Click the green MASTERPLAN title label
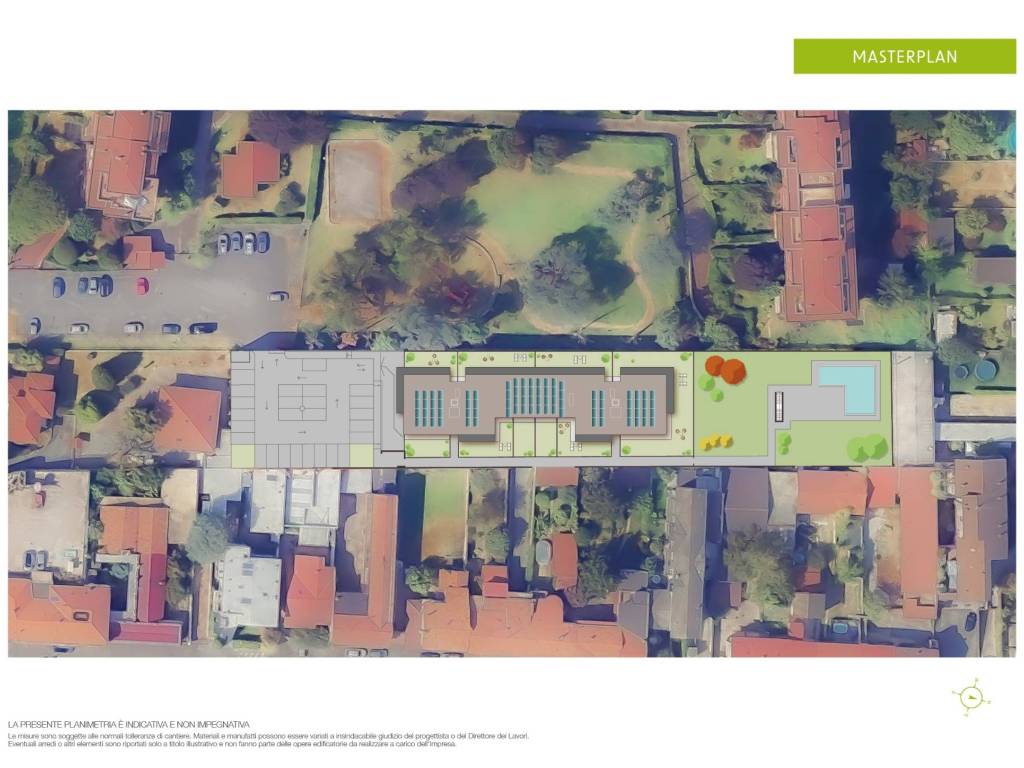 point(904,57)
